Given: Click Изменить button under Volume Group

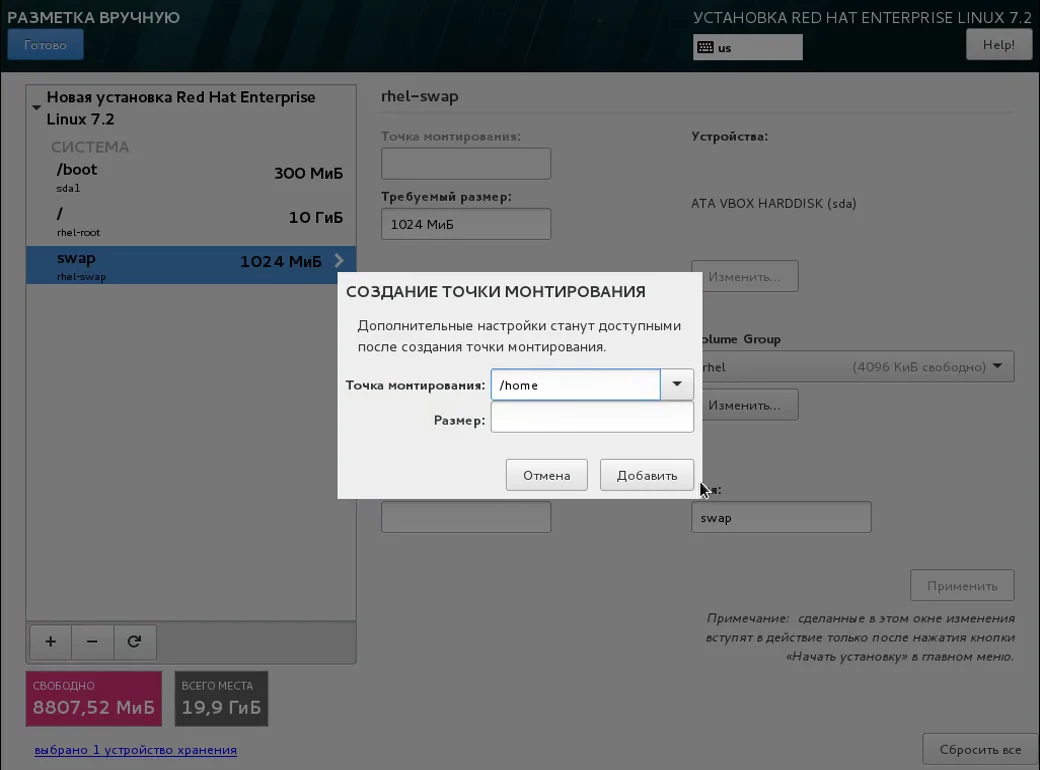Looking at the screenshot, I should click(x=745, y=405).
